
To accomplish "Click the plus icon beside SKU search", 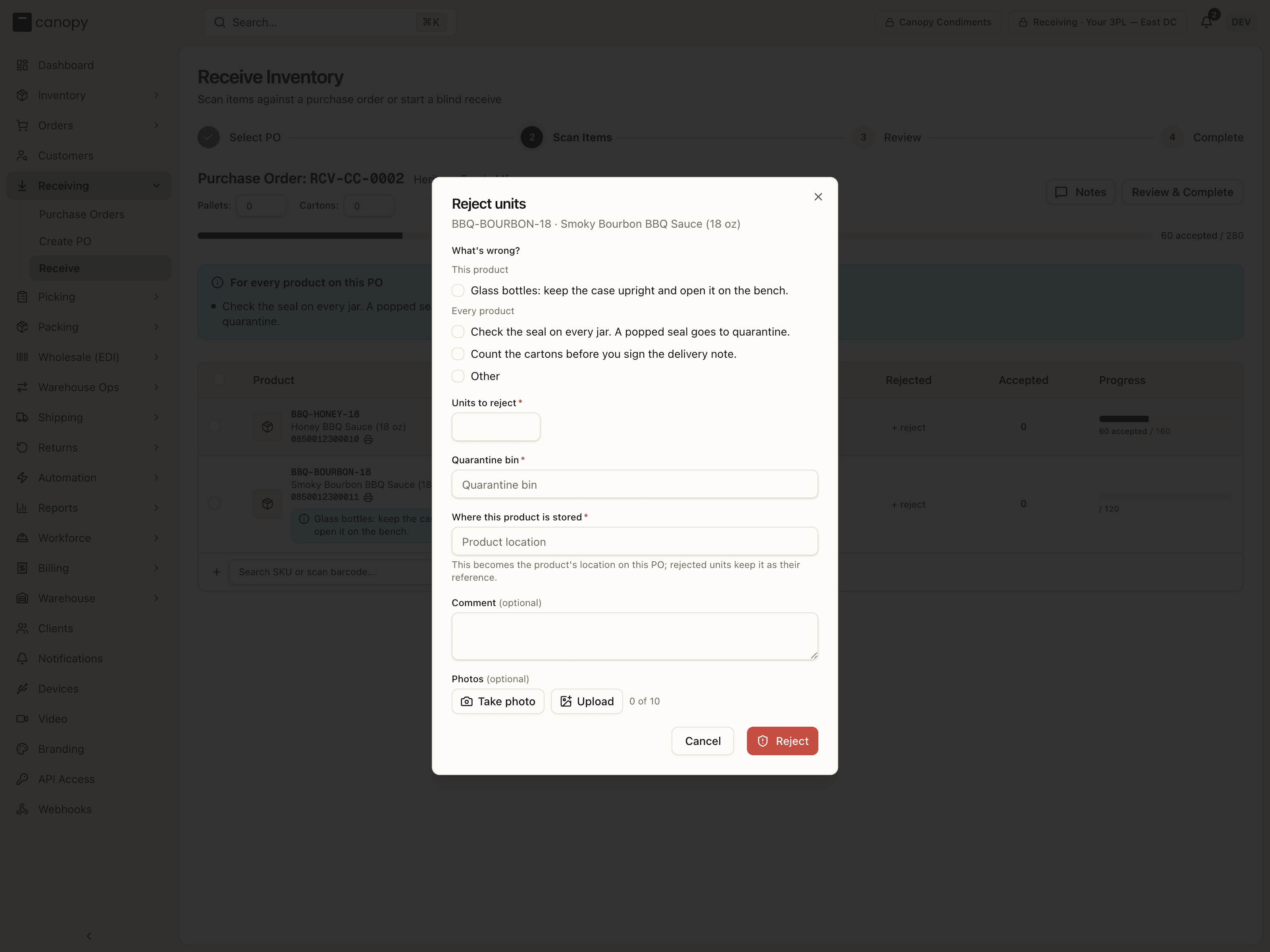I will (x=216, y=572).
